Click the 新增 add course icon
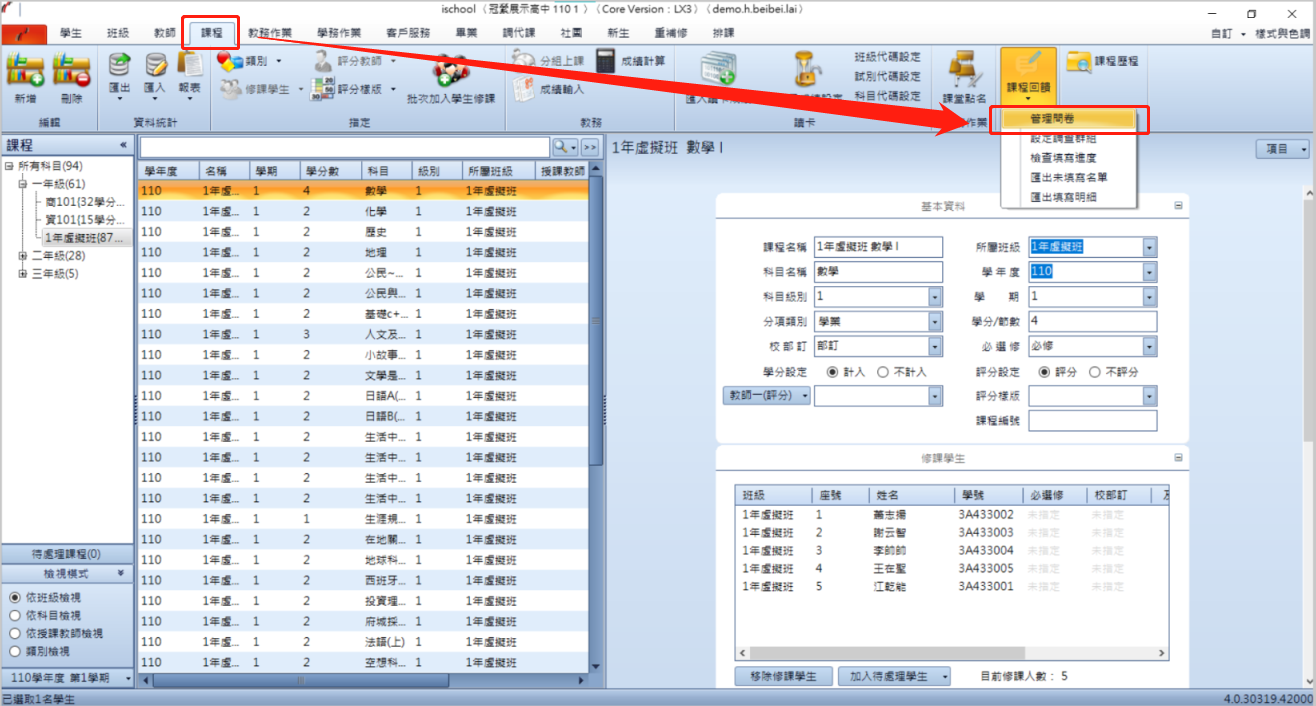 pos(25,70)
